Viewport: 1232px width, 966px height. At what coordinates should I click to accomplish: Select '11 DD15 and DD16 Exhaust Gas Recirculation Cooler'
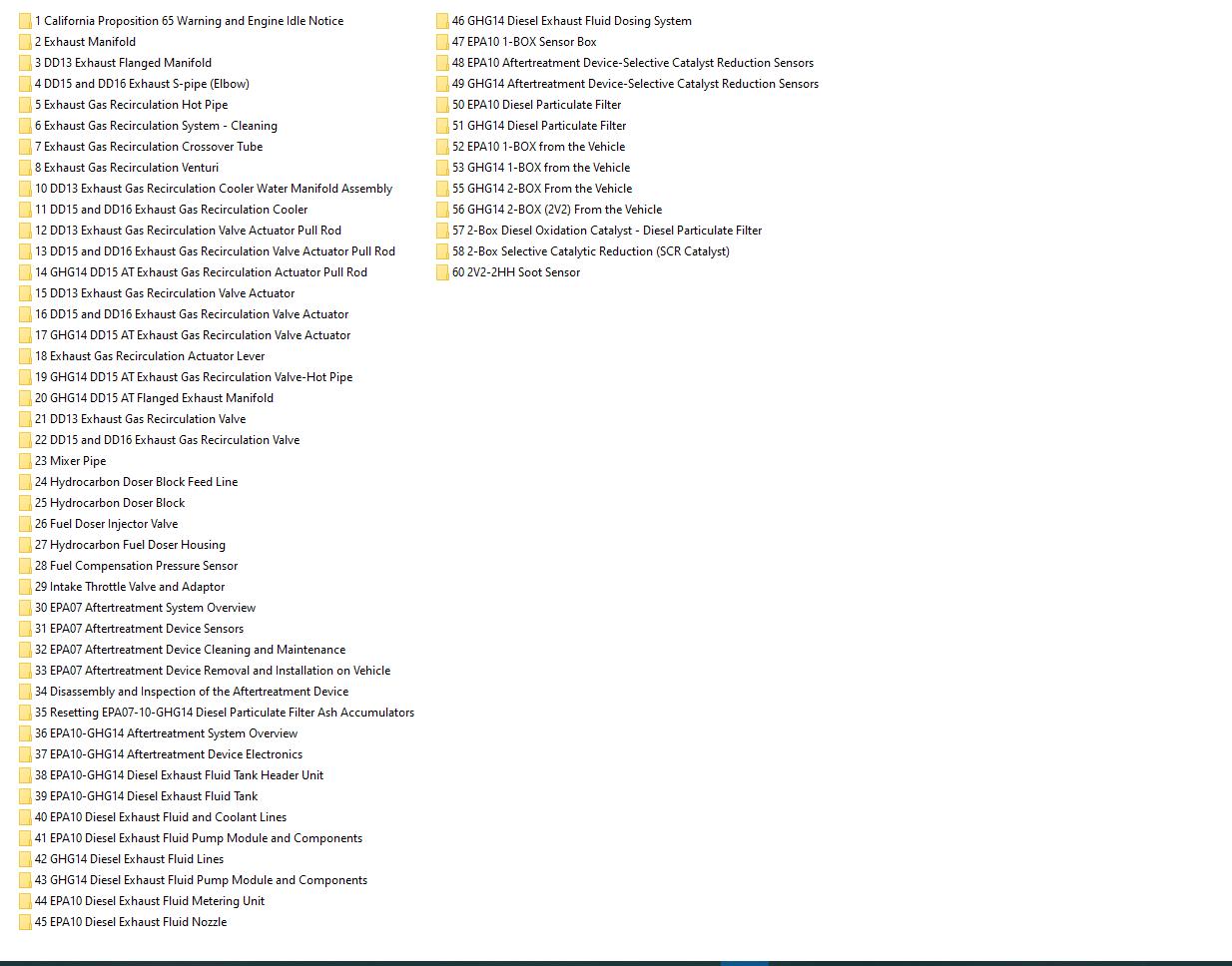(172, 210)
